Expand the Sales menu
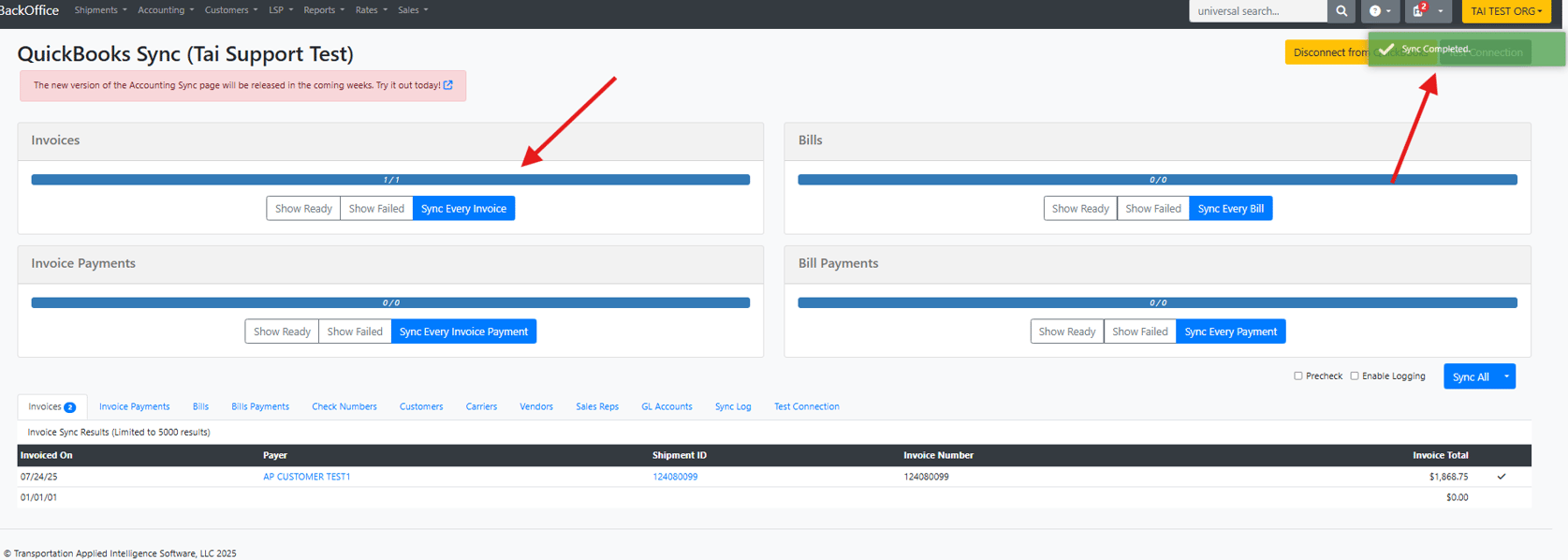 coord(413,10)
